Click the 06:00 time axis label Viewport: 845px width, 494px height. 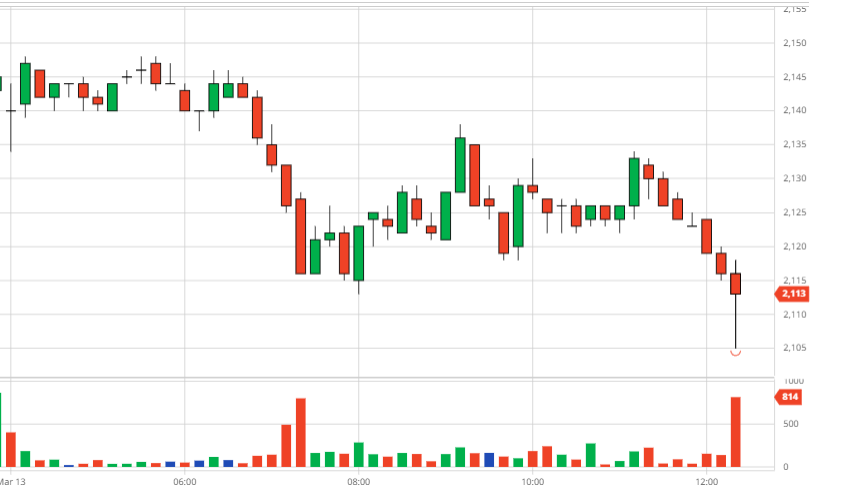(184, 482)
